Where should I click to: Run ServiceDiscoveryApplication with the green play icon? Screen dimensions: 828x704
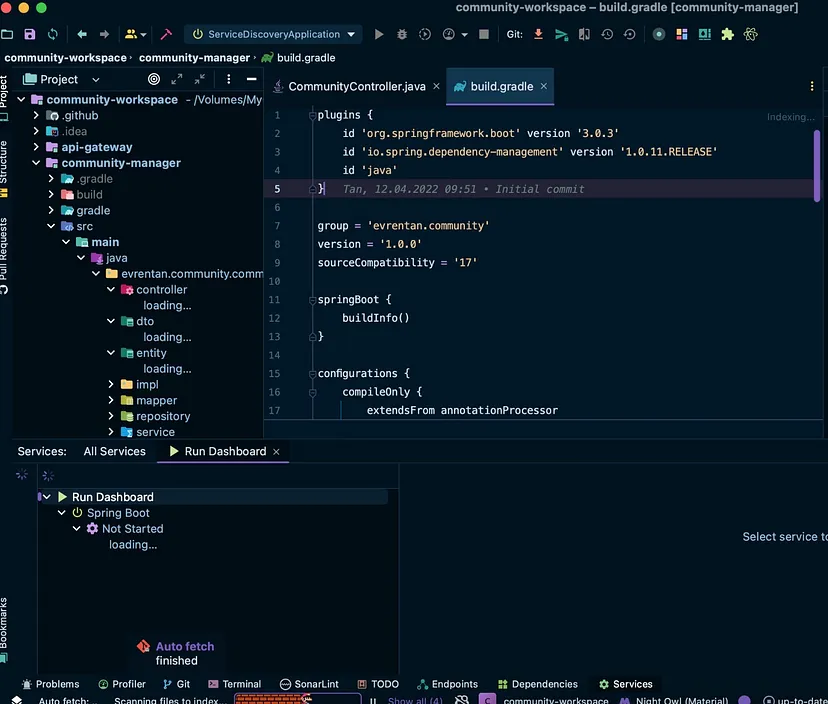379,33
